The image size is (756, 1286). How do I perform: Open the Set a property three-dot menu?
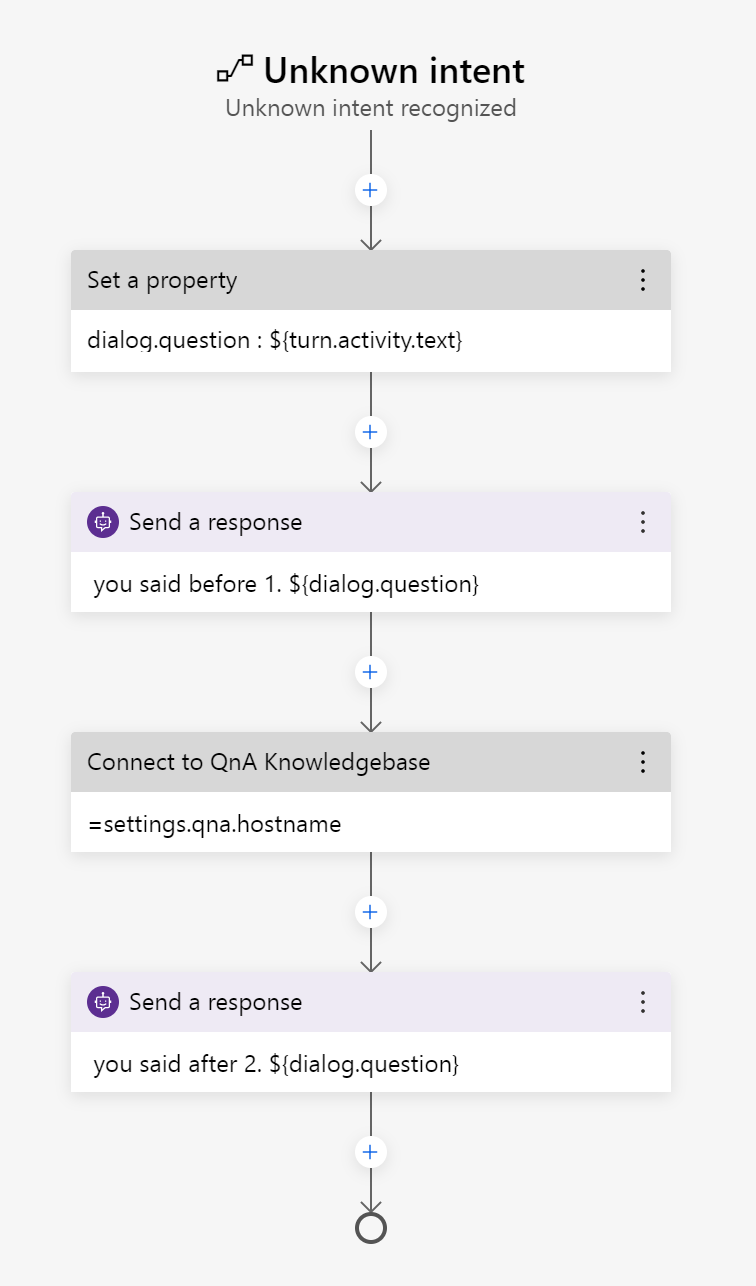[643, 280]
